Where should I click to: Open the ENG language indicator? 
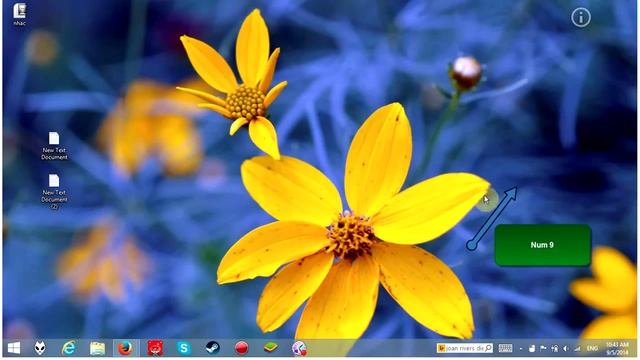coord(592,349)
